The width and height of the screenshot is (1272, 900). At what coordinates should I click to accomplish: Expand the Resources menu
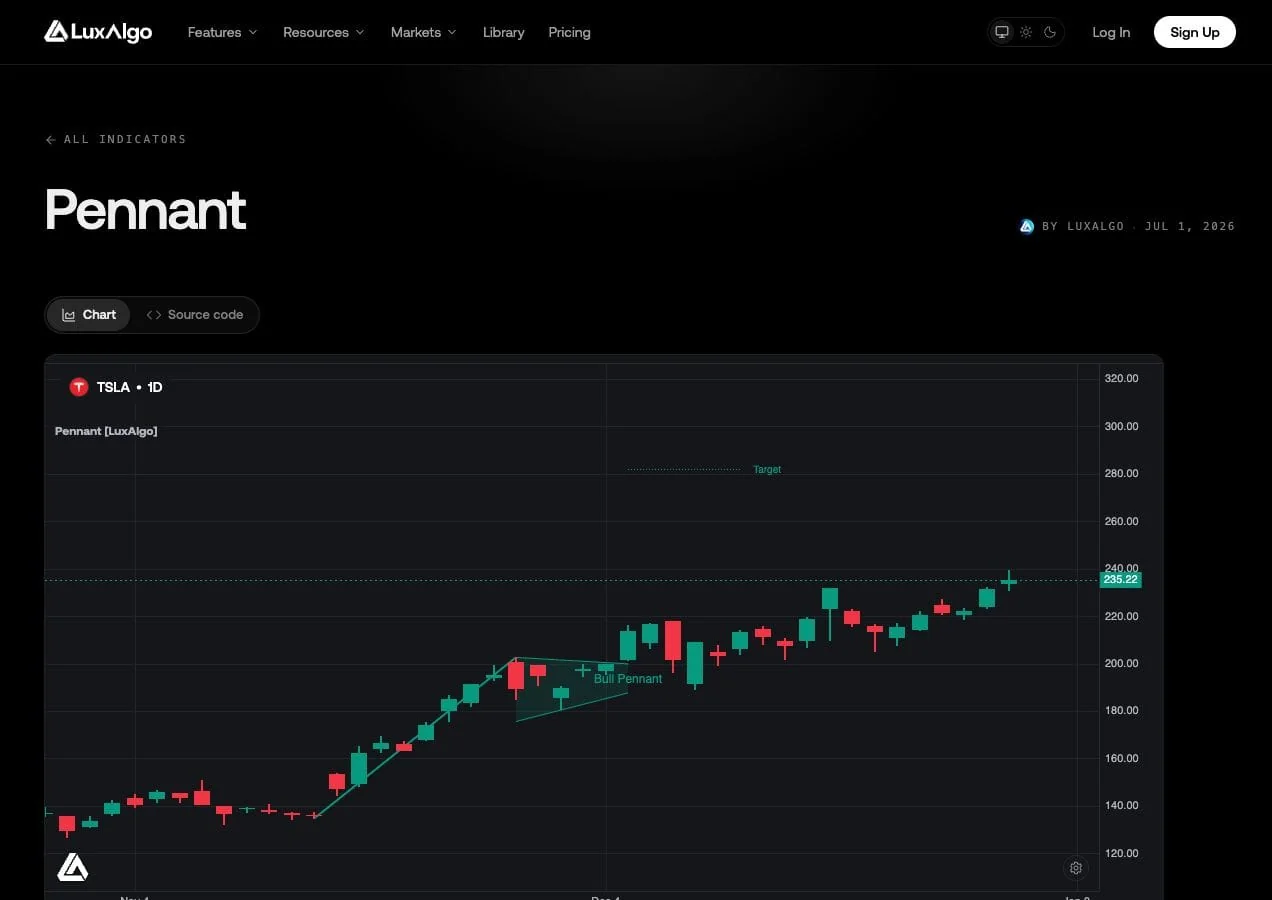point(323,32)
